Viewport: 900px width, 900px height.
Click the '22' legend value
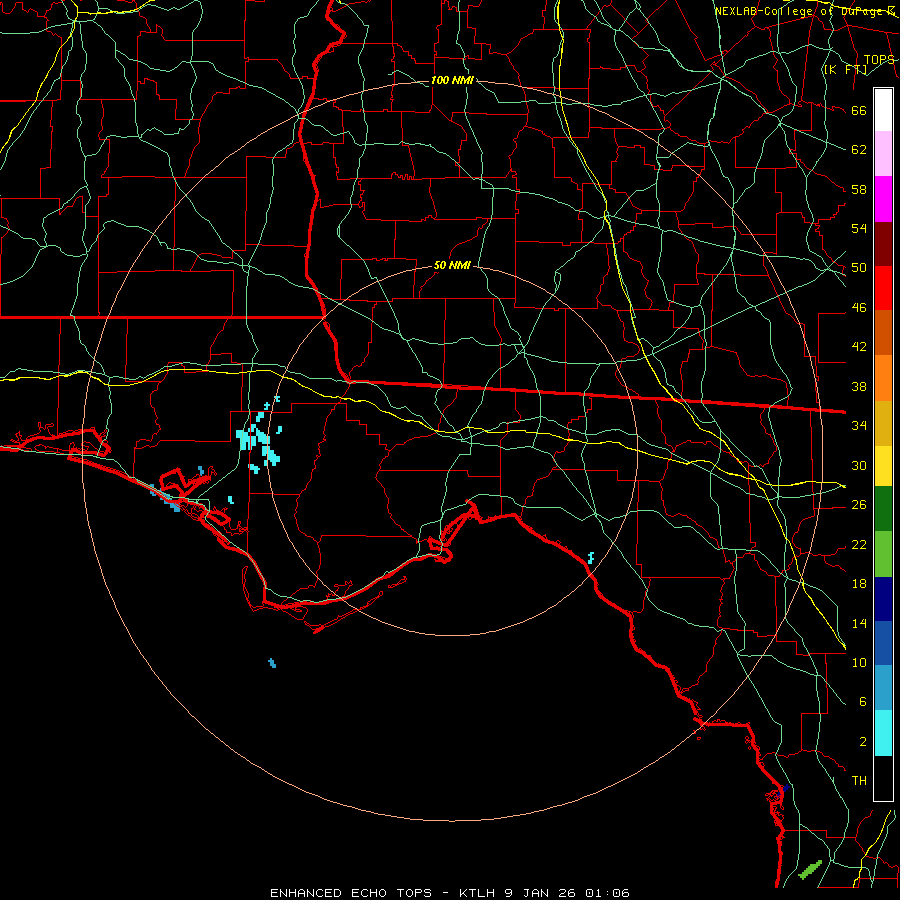(859, 544)
